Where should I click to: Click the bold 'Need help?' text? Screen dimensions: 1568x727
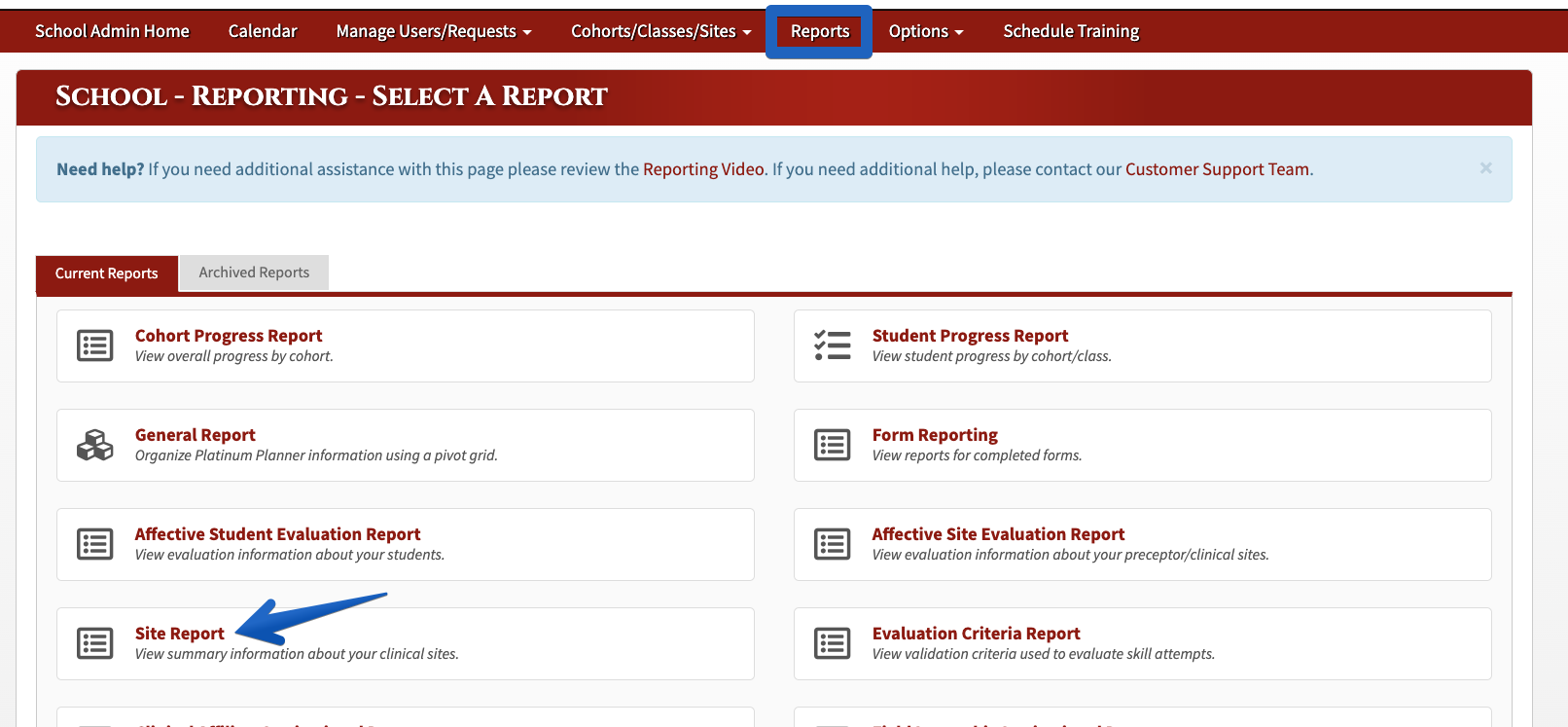100,169
